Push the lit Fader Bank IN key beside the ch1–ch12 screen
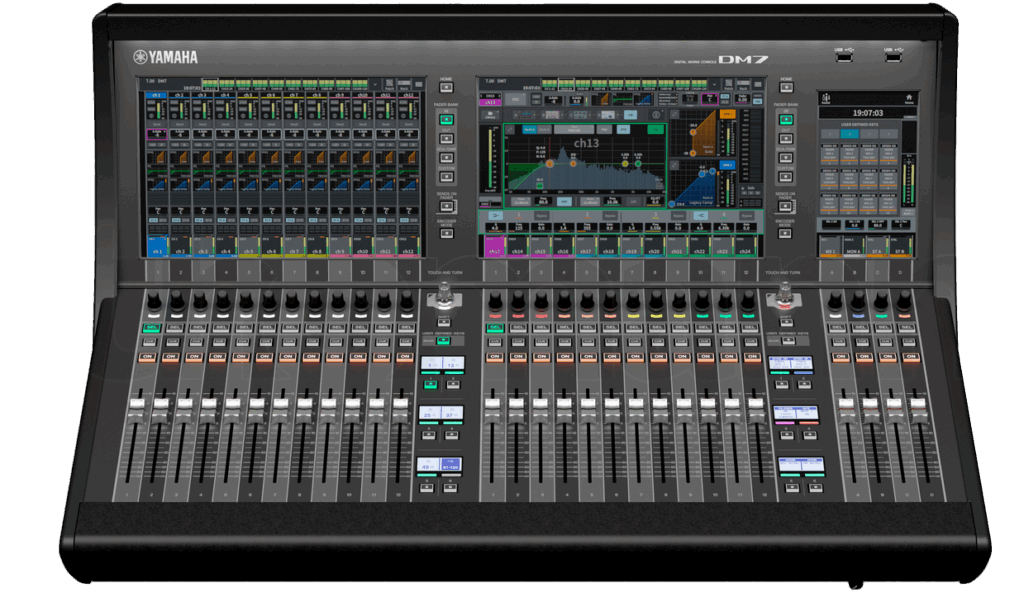 447,119
